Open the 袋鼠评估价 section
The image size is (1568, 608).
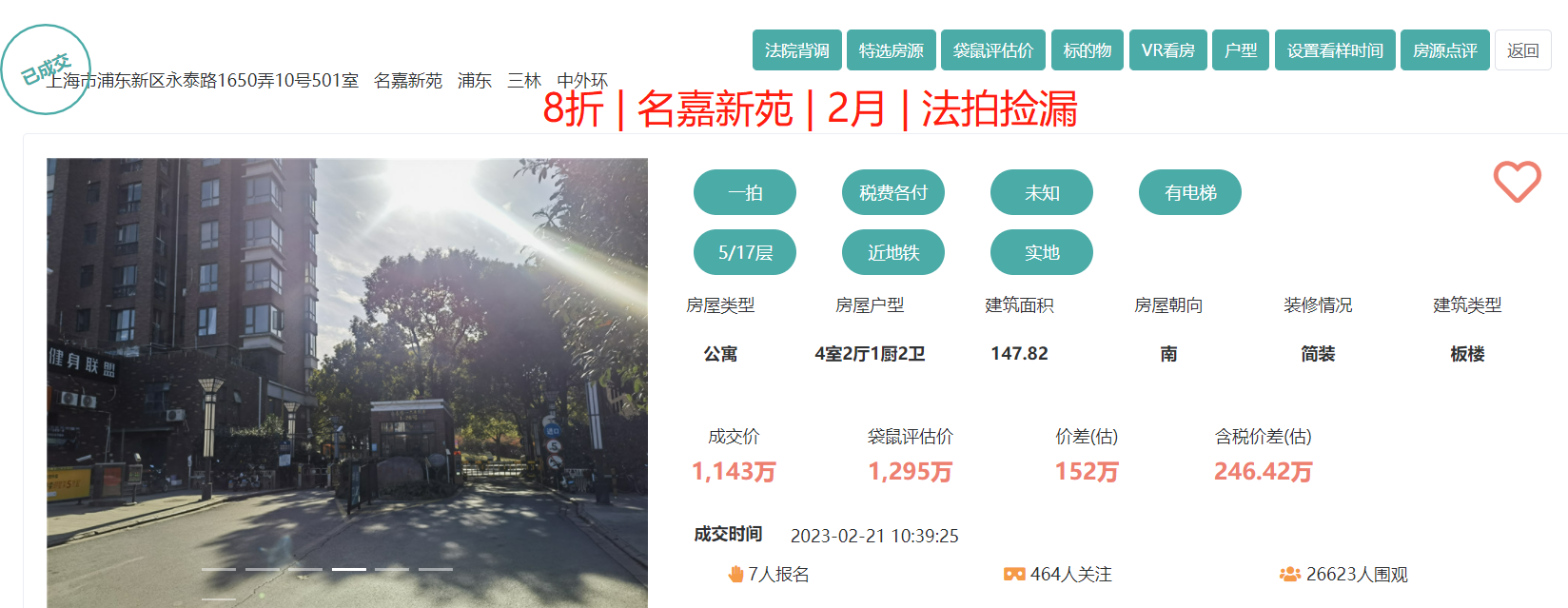click(x=993, y=50)
